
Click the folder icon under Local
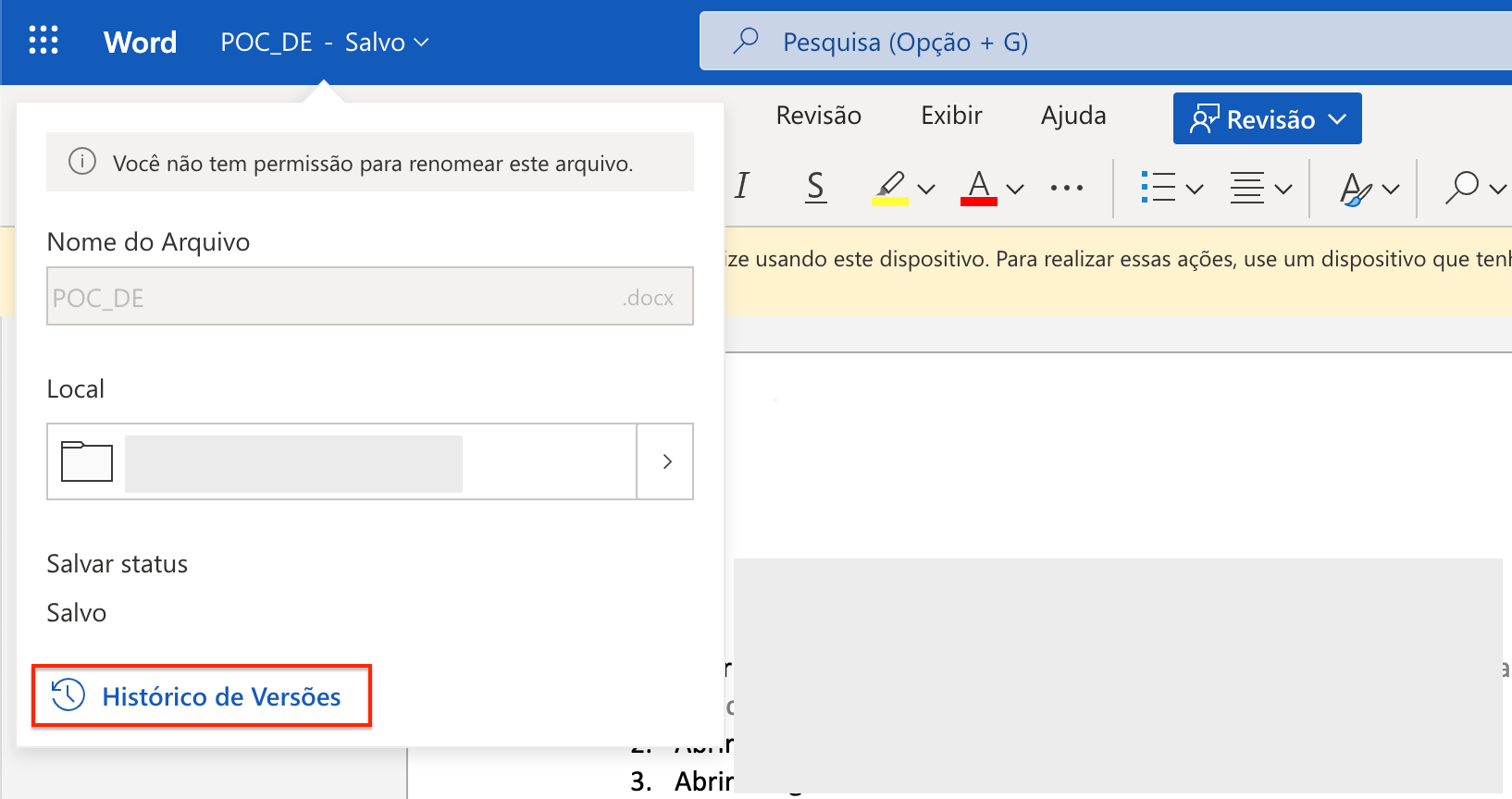coord(87,461)
